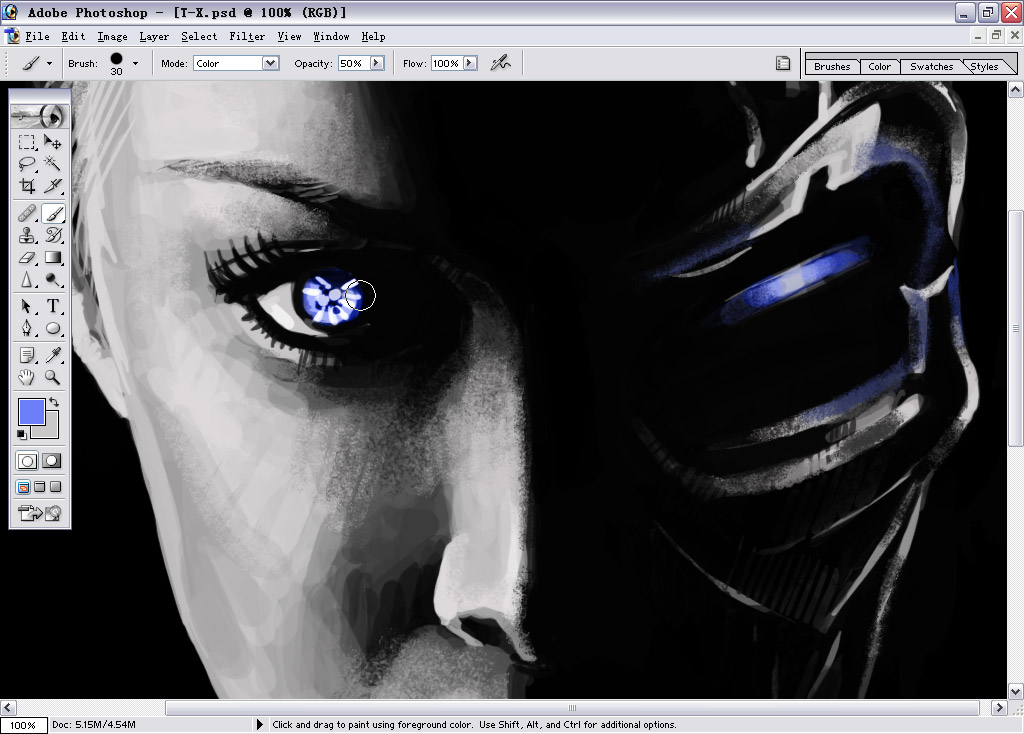
Task: Choose the Hand tool
Action: 27,377
